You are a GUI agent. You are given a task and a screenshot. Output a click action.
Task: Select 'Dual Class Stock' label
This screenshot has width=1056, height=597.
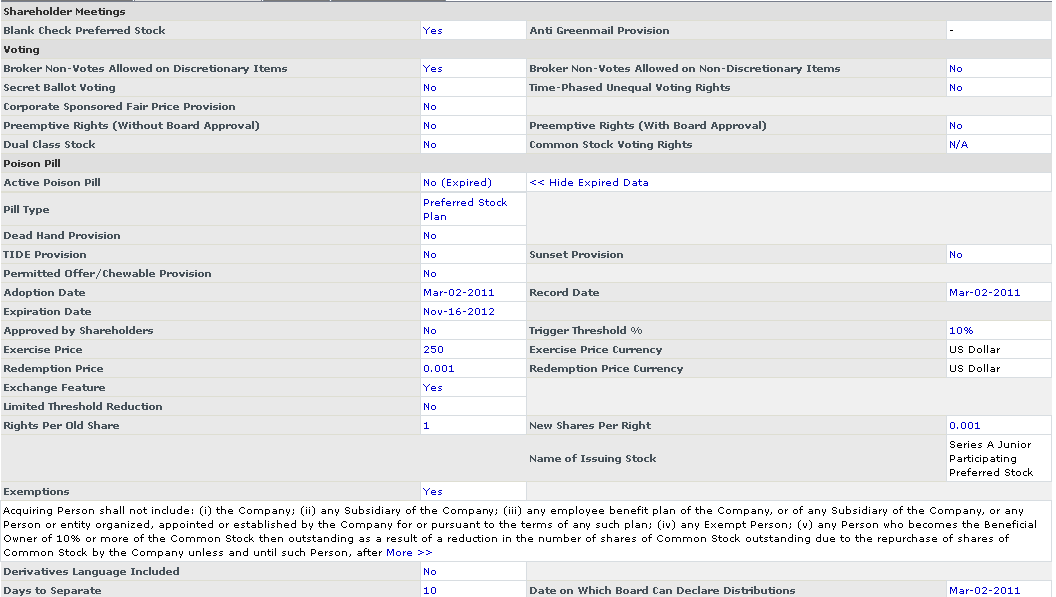[49, 145]
